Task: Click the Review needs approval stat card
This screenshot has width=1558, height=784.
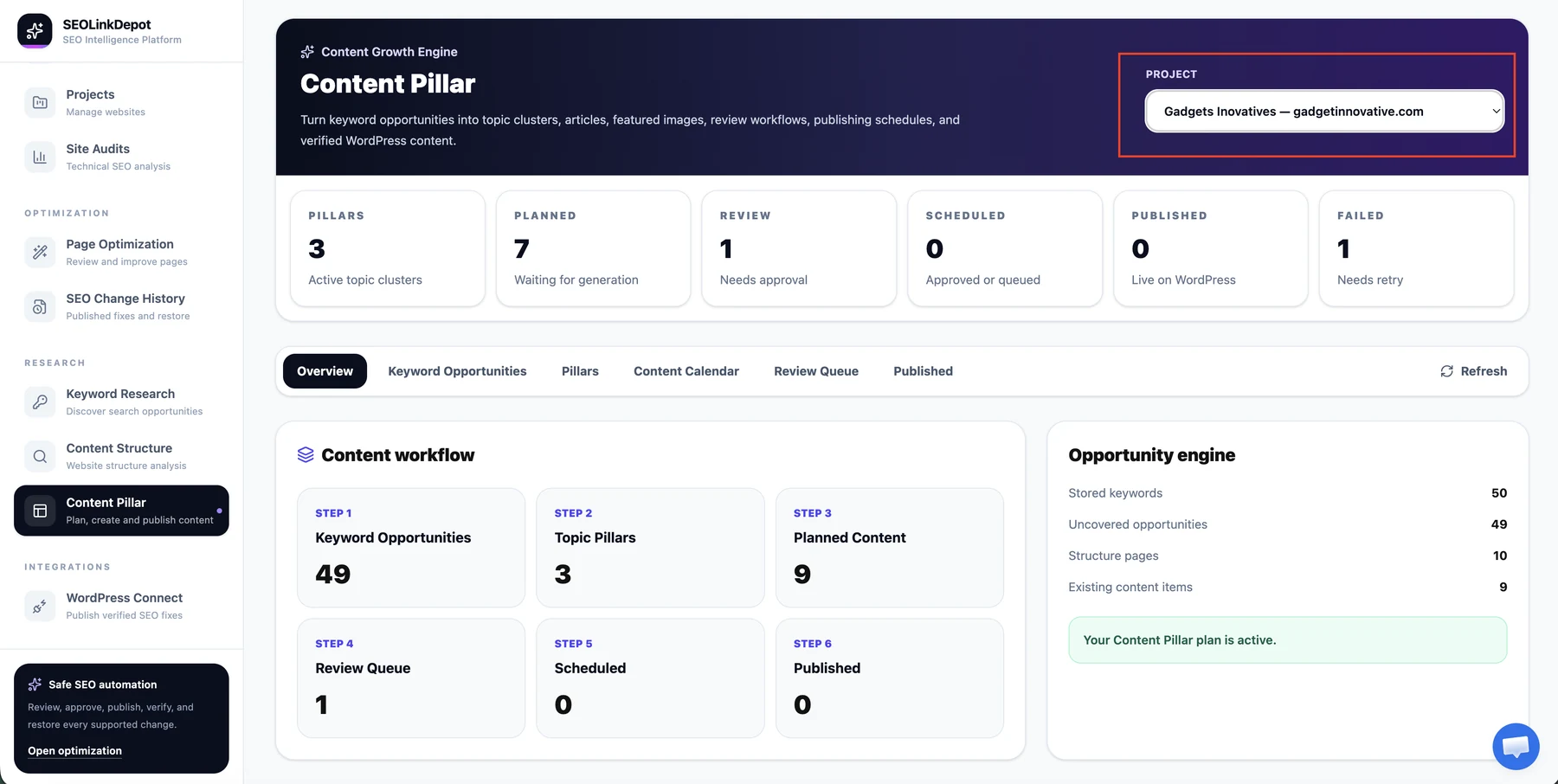Action: 799,248
